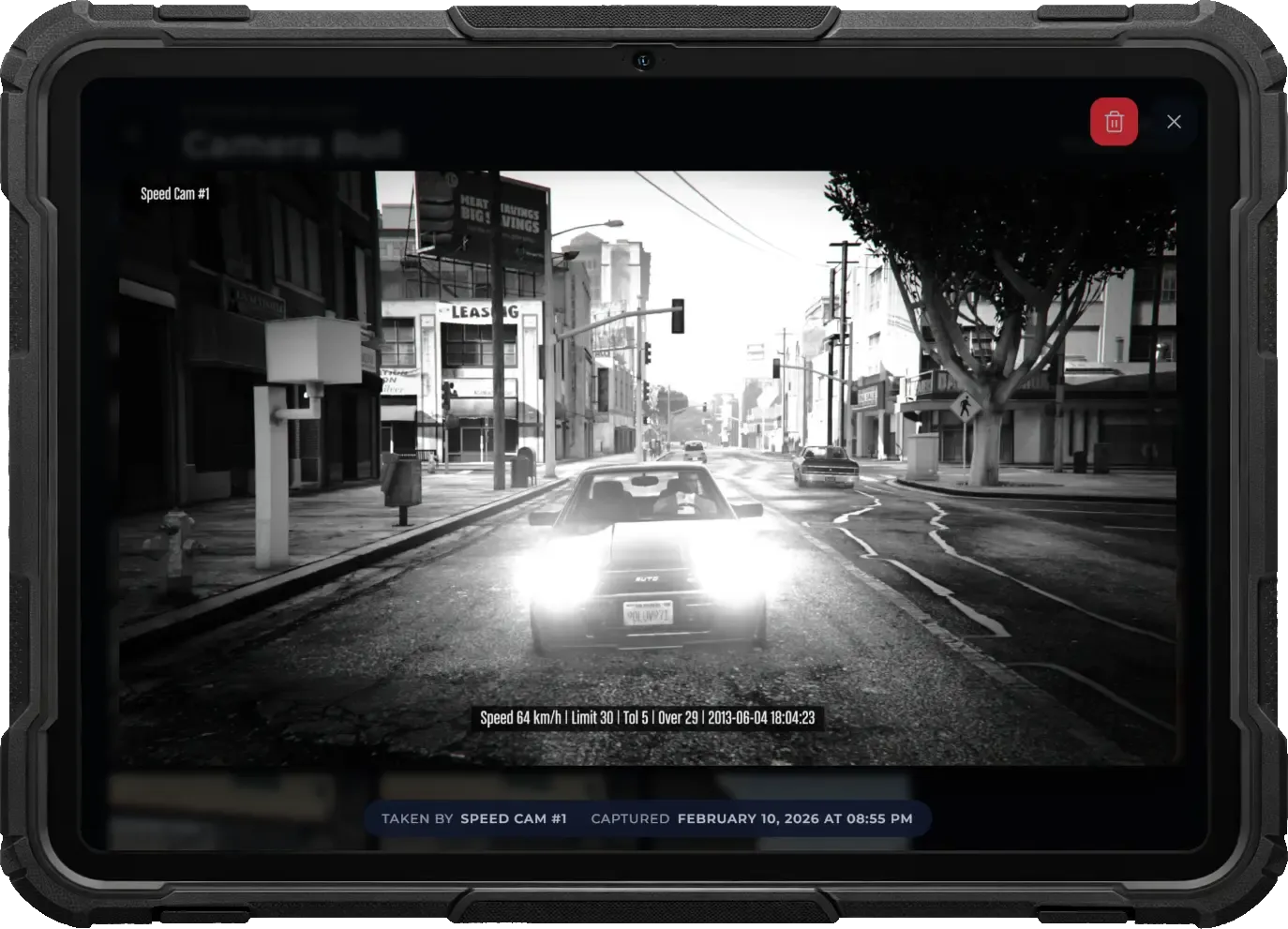Click the pedestrian crossing sign
The width and height of the screenshot is (1288, 929).
[964, 405]
